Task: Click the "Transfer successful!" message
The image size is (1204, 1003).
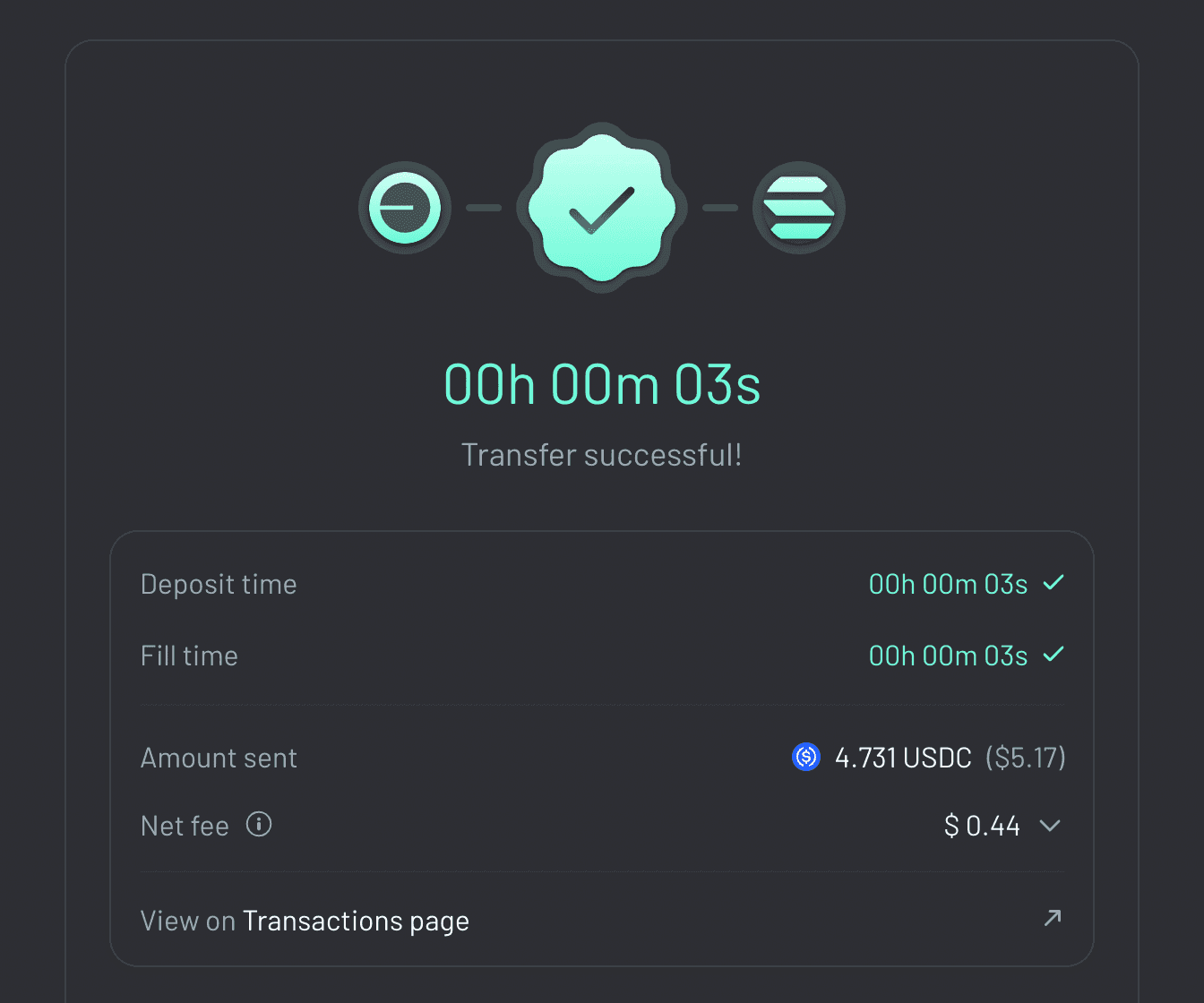Action: pyautogui.click(x=602, y=455)
